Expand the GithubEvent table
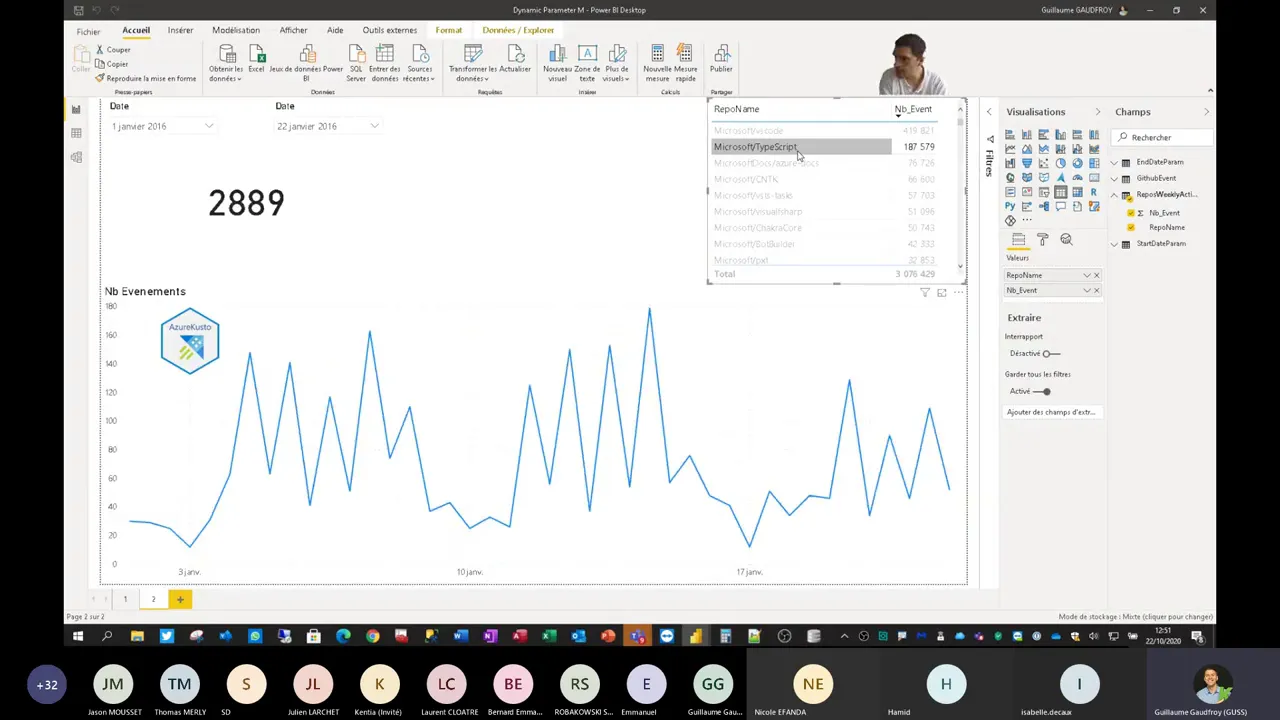Viewport: 1280px width, 720px height. (1115, 178)
